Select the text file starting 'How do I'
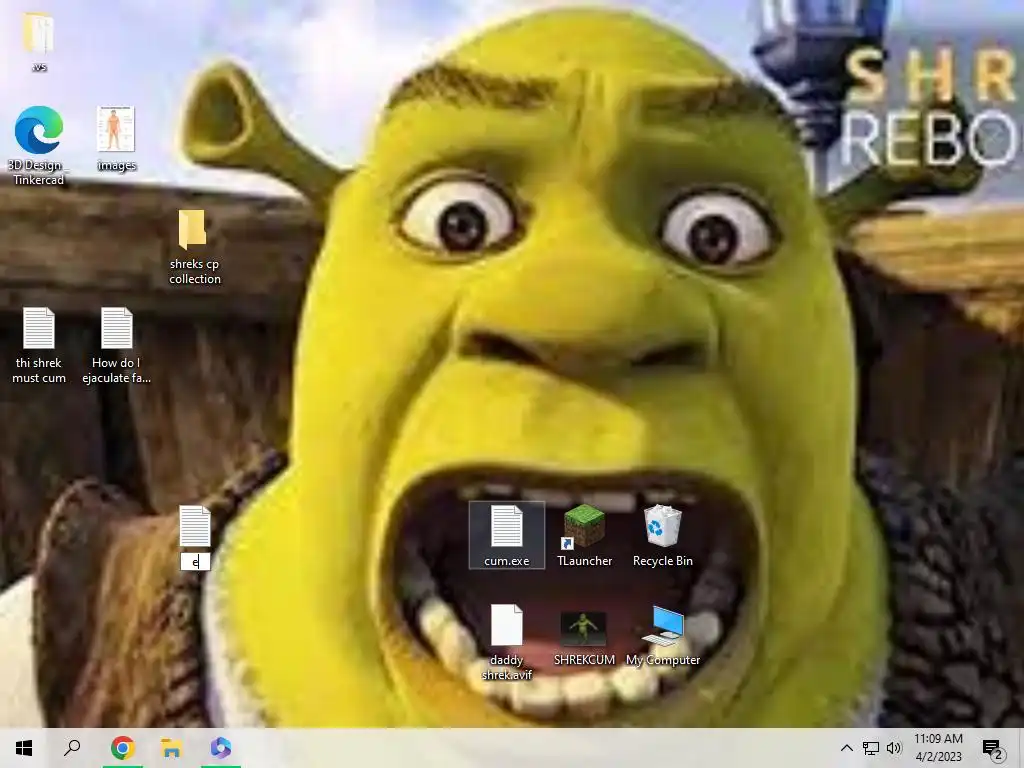Screen dimensions: 1024x768 point(116,345)
